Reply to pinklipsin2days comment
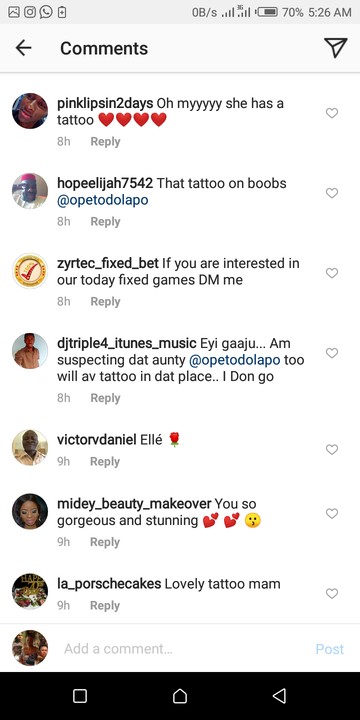 (x=105, y=141)
